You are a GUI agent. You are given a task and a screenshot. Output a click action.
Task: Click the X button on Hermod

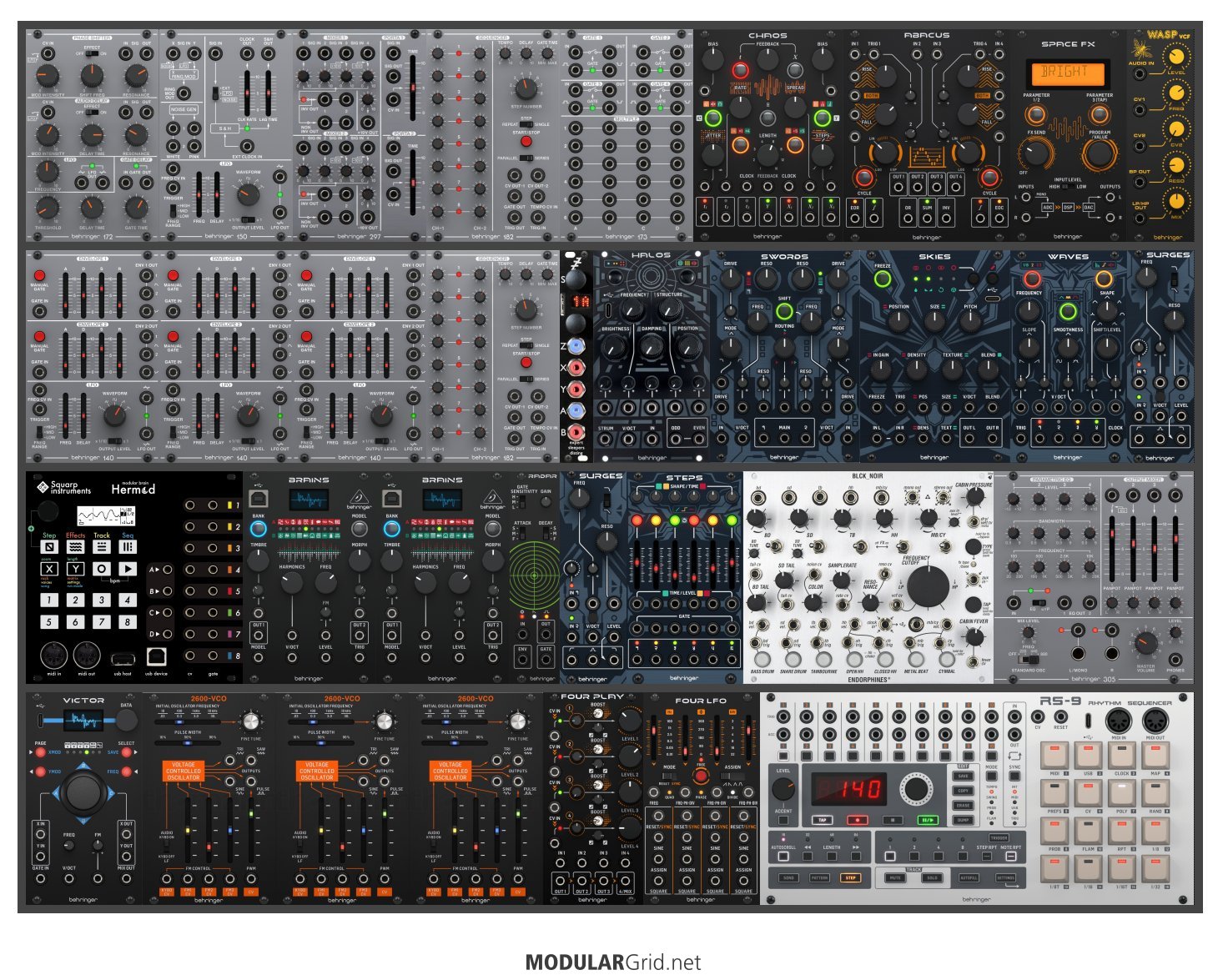point(49,569)
